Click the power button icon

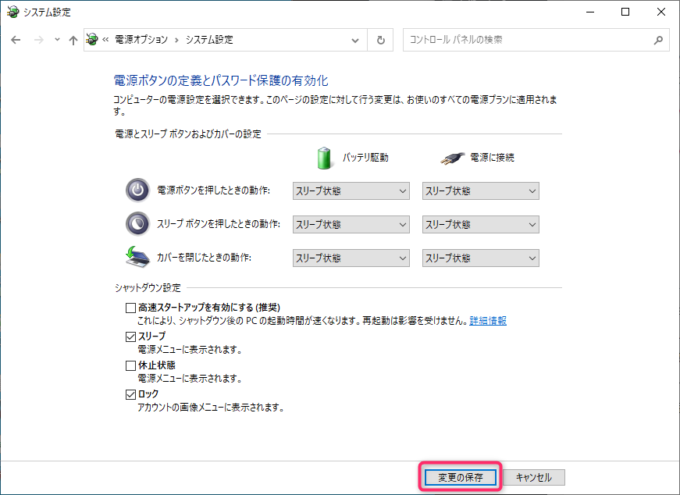point(137,190)
